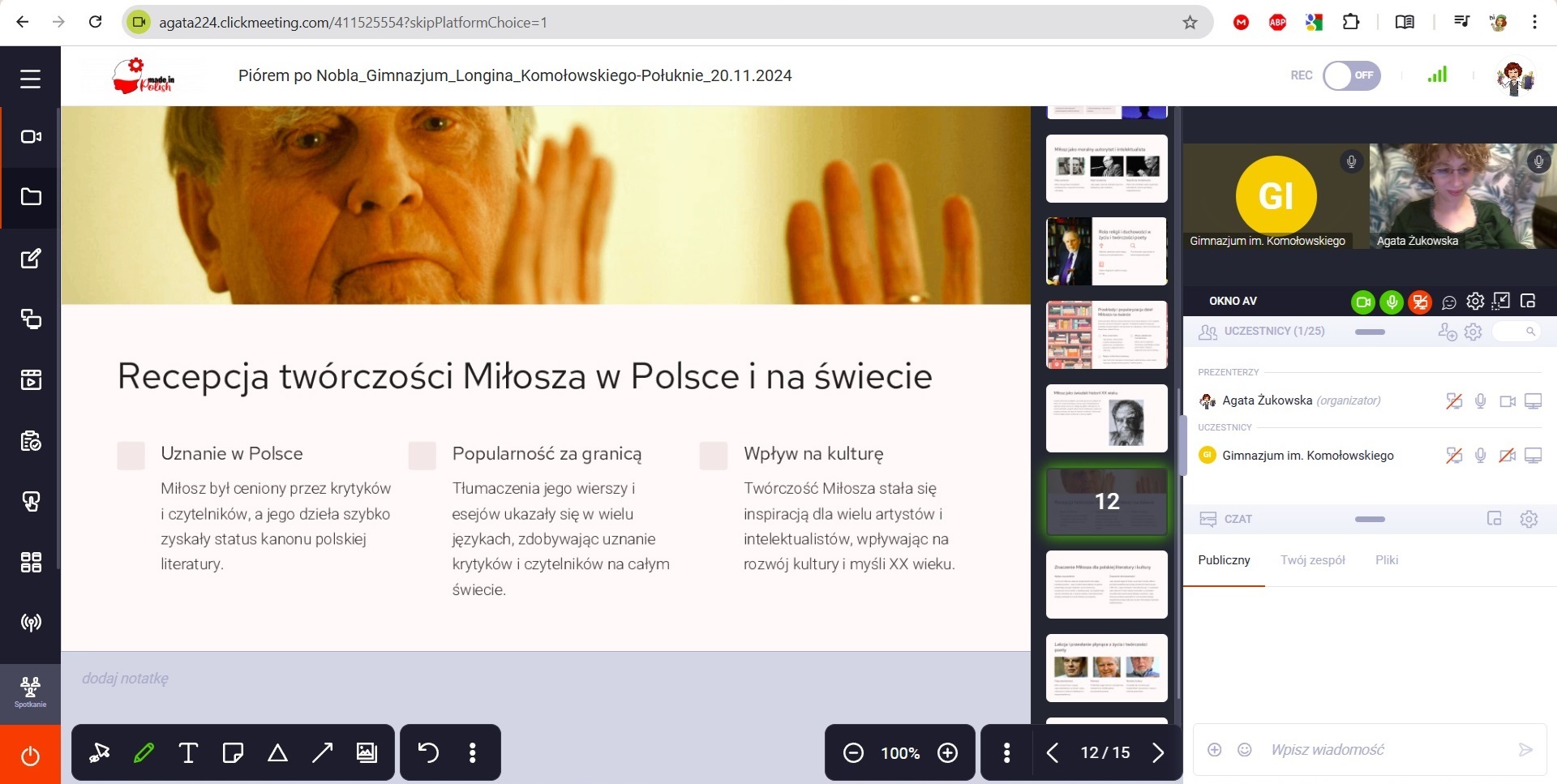This screenshot has width=1557, height=784.
Task: Switch to the Pliki chat tab
Action: coord(1387,560)
